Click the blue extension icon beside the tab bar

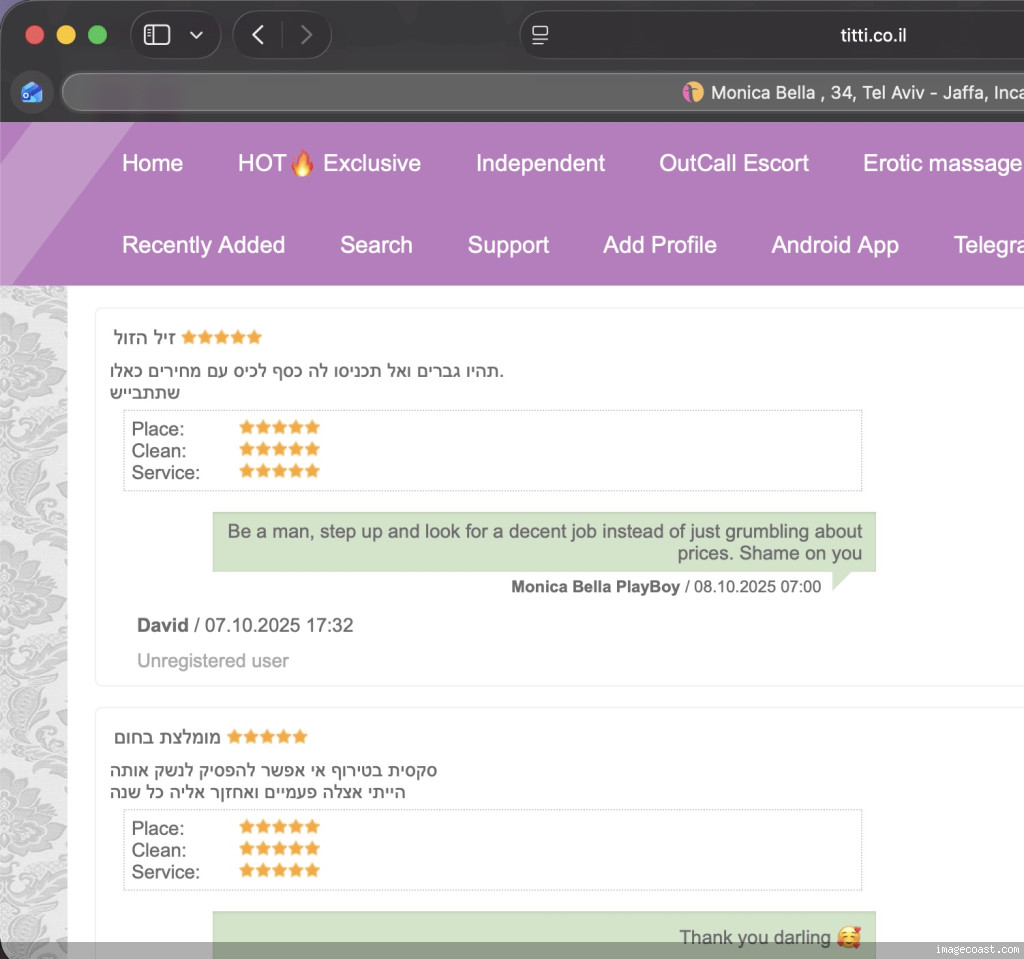(32, 93)
